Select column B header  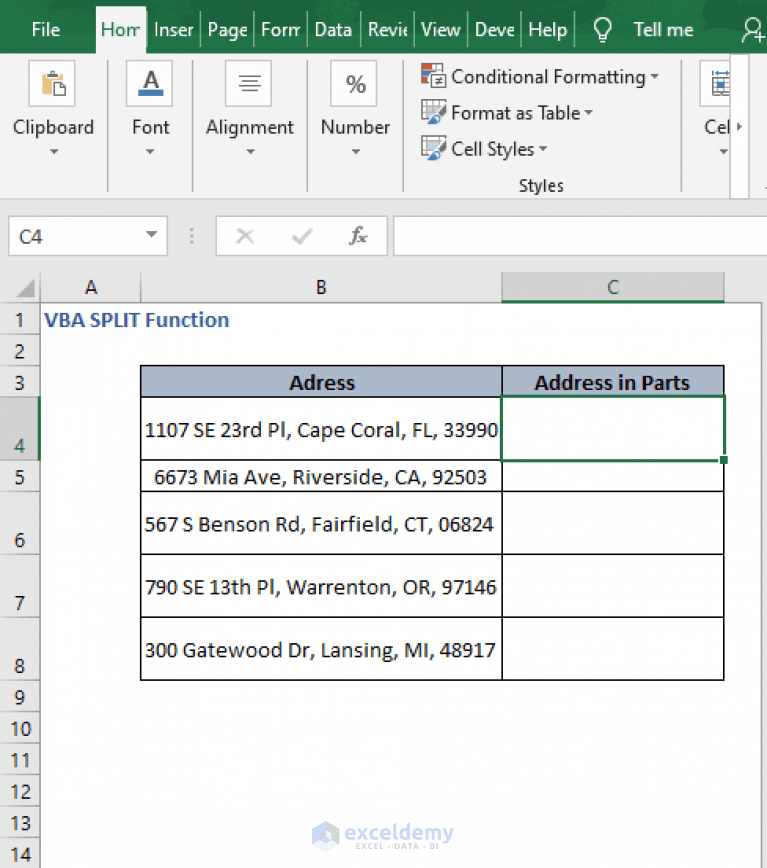tap(321, 287)
